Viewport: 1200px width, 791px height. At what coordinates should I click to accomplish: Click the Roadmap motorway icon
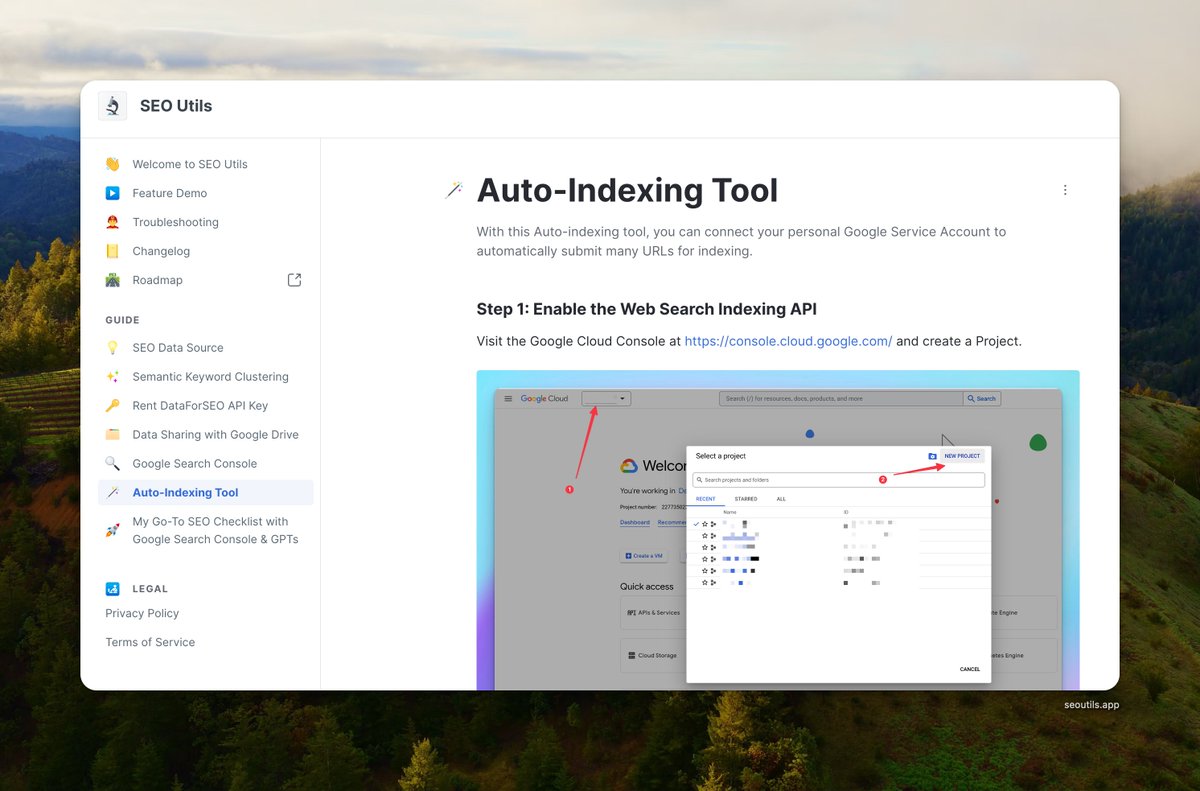(113, 280)
